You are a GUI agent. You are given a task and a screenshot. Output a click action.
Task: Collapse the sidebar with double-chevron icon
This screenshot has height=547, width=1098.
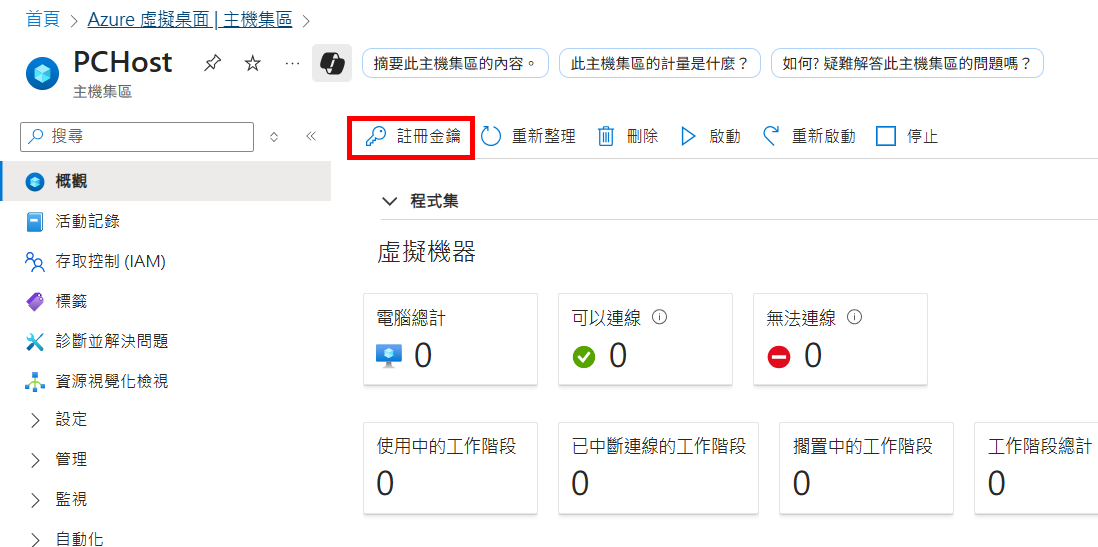(x=312, y=137)
